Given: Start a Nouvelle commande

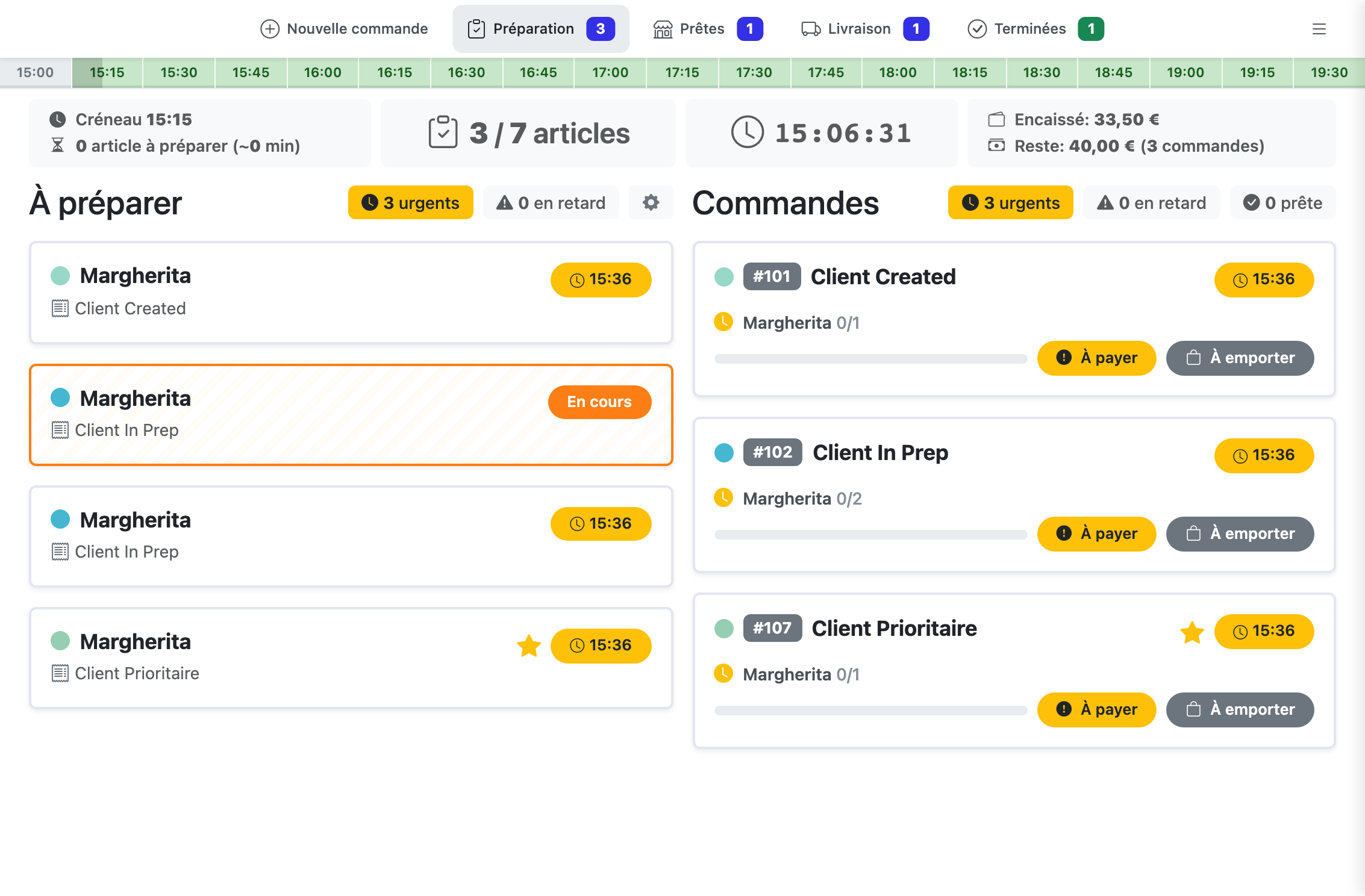Looking at the screenshot, I should [x=344, y=29].
